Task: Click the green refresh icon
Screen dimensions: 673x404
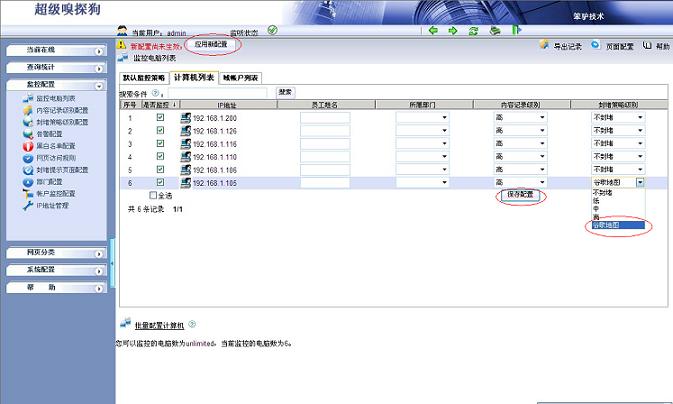Action: (473, 31)
